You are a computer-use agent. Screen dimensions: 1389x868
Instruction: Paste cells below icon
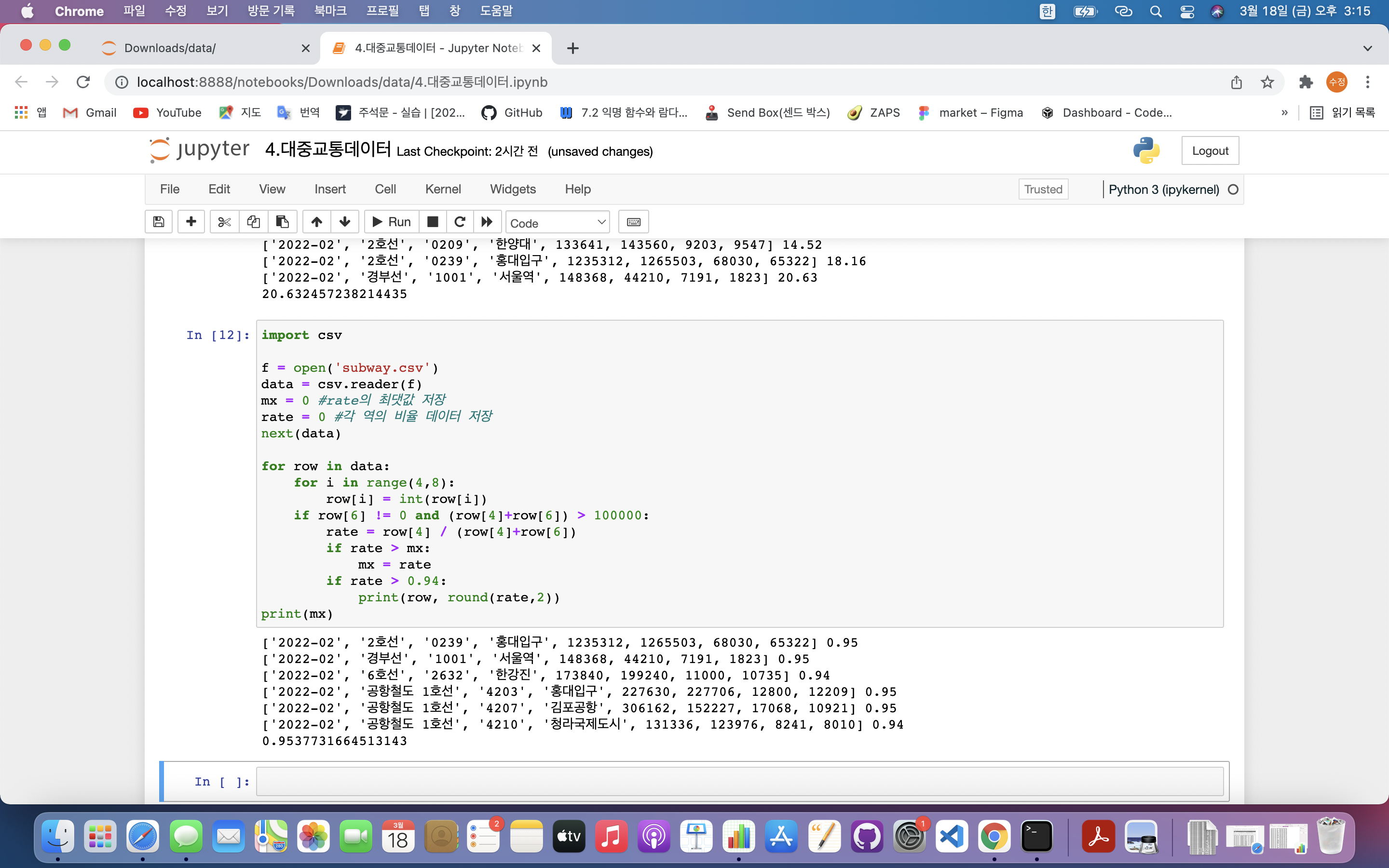[x=282, y=222]
